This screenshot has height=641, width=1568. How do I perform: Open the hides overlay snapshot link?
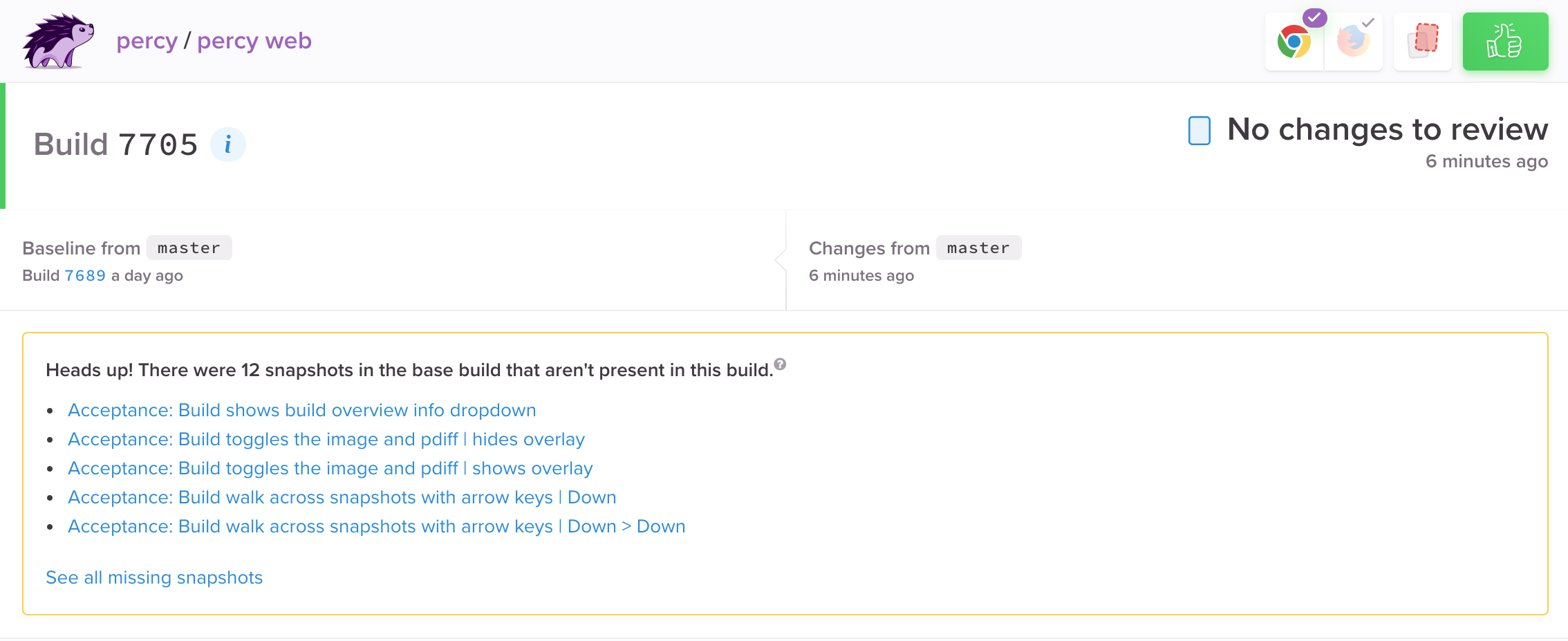(x=326, y=438)
